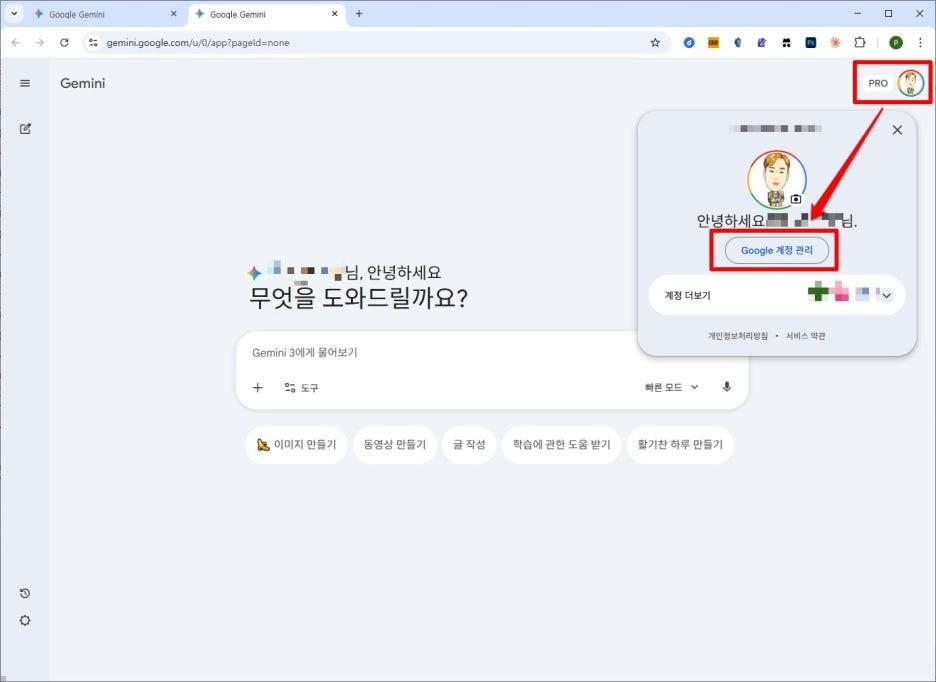Click the Gemini title text
Image resolution: width=936 pixels, height=682 pixels.
(82, 83)
